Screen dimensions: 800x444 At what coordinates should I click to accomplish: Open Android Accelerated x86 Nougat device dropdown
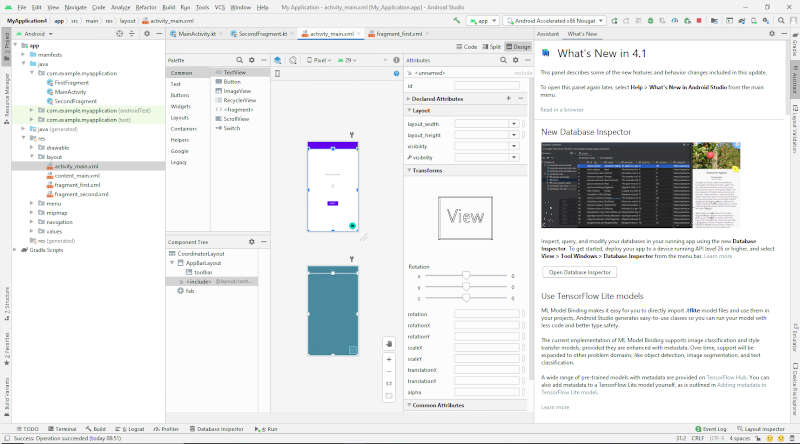pos(554,21)
